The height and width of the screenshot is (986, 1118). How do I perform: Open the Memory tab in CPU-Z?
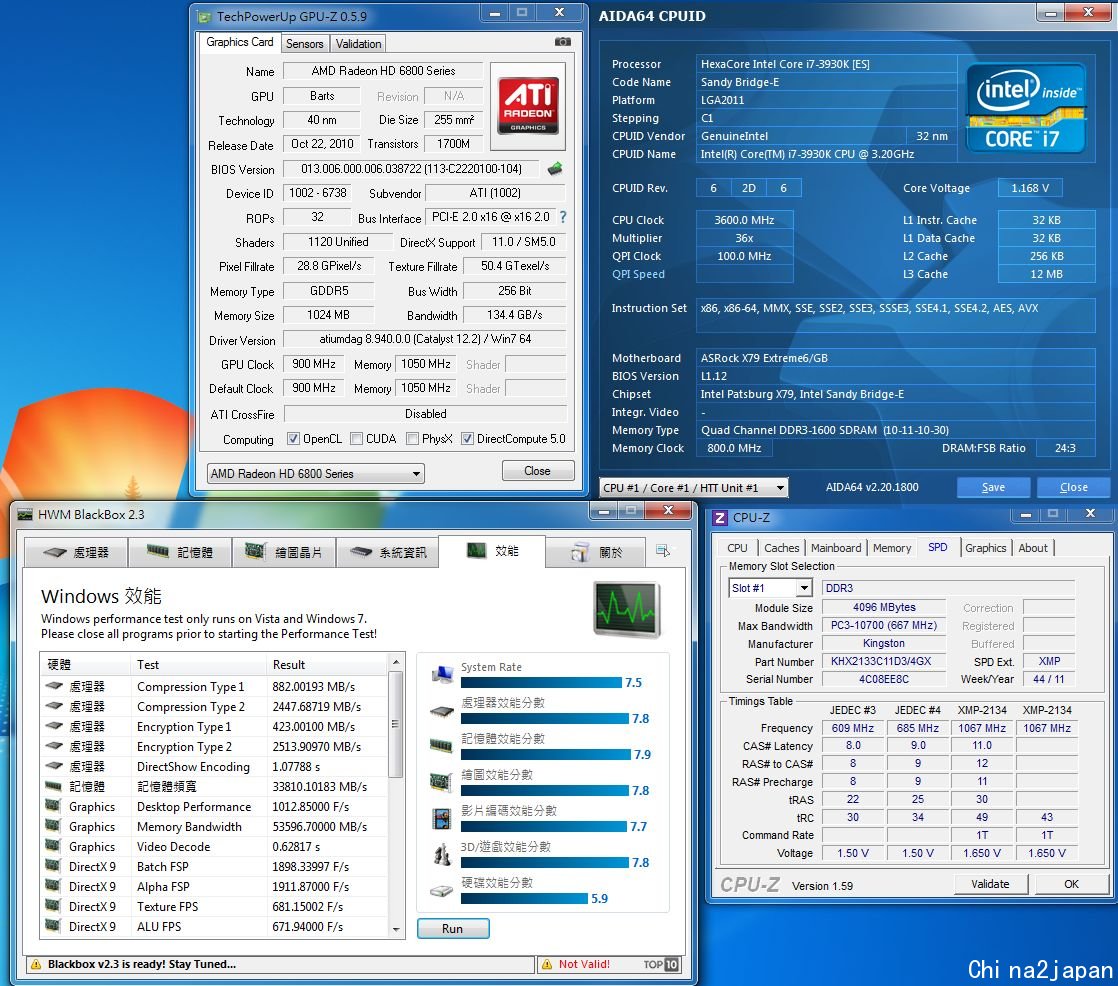[x=891, y=548]
